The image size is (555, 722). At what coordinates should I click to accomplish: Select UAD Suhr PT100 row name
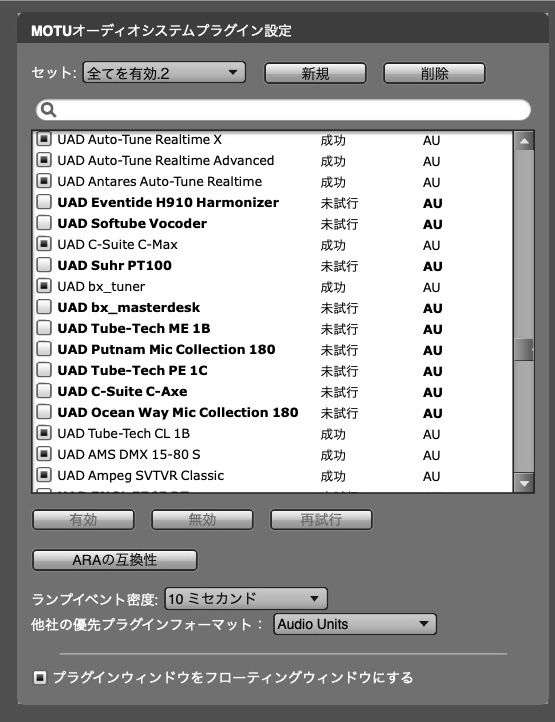pyautogui.click(x=114, y=265)
